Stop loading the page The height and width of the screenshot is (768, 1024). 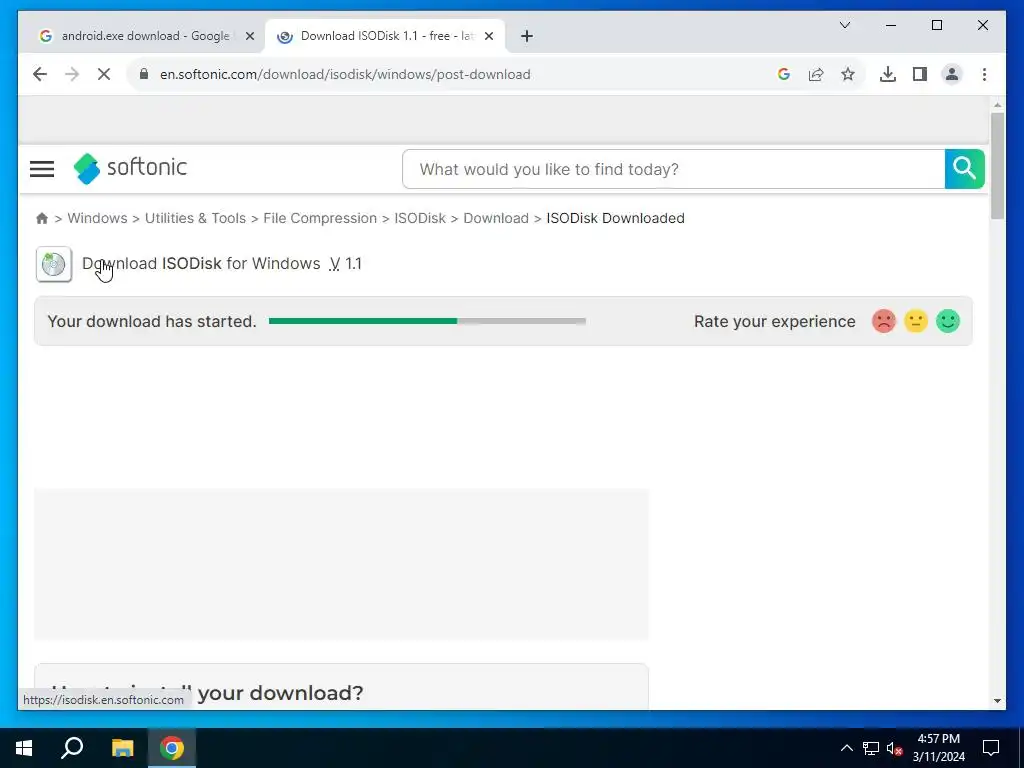104,74
